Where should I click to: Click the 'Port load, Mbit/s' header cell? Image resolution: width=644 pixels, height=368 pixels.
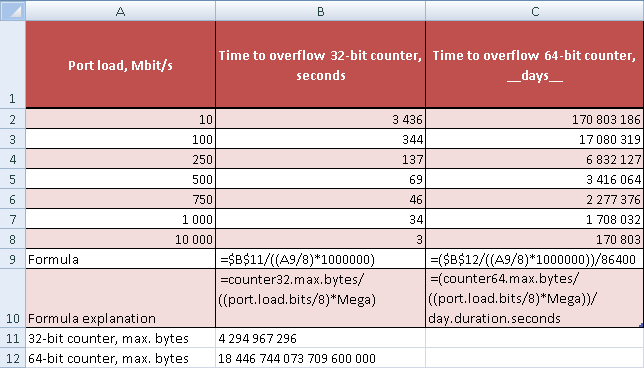coord(120,64)
